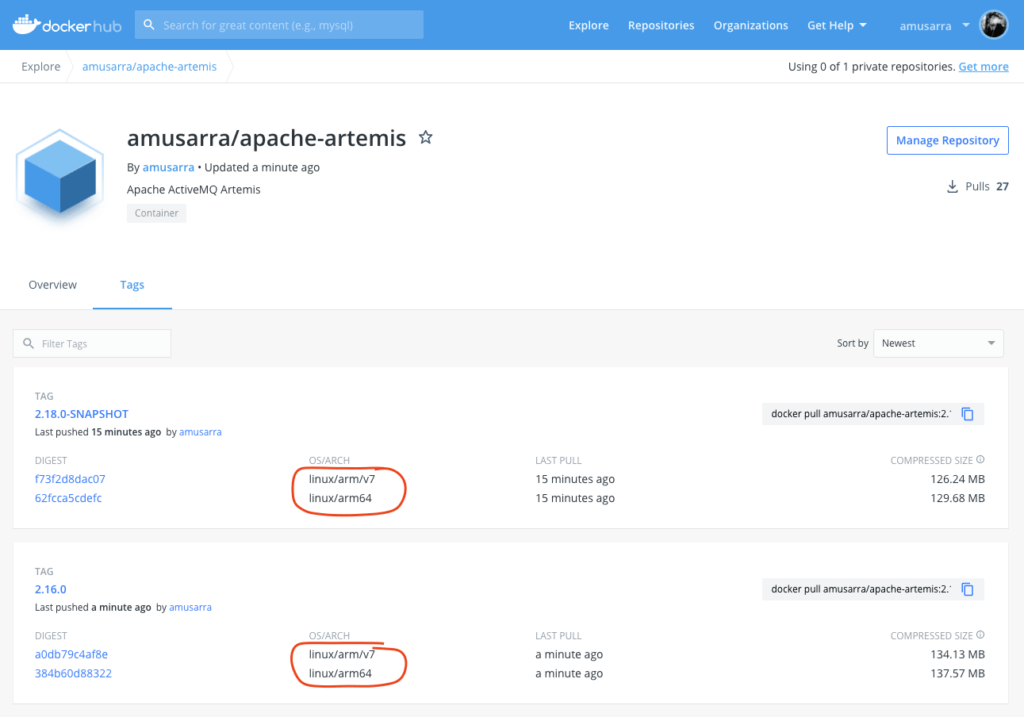
Task: Click amusarra link on 2.16.0 push line
Action: click(x=190, y=607)
